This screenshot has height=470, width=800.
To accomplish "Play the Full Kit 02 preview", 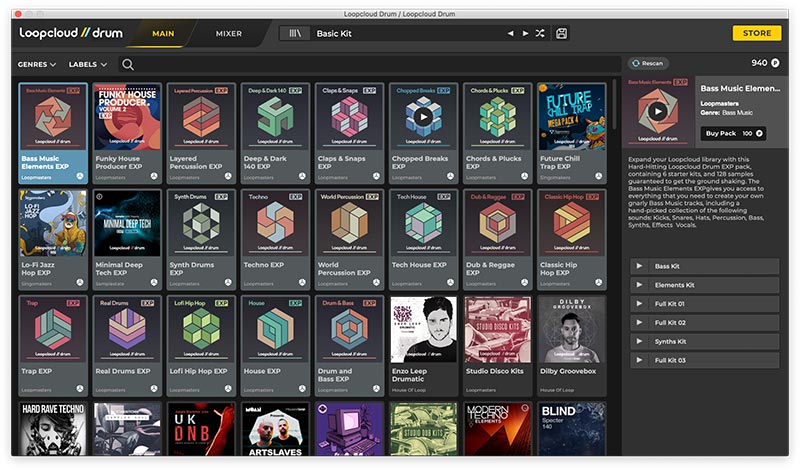I will point(639,323).
